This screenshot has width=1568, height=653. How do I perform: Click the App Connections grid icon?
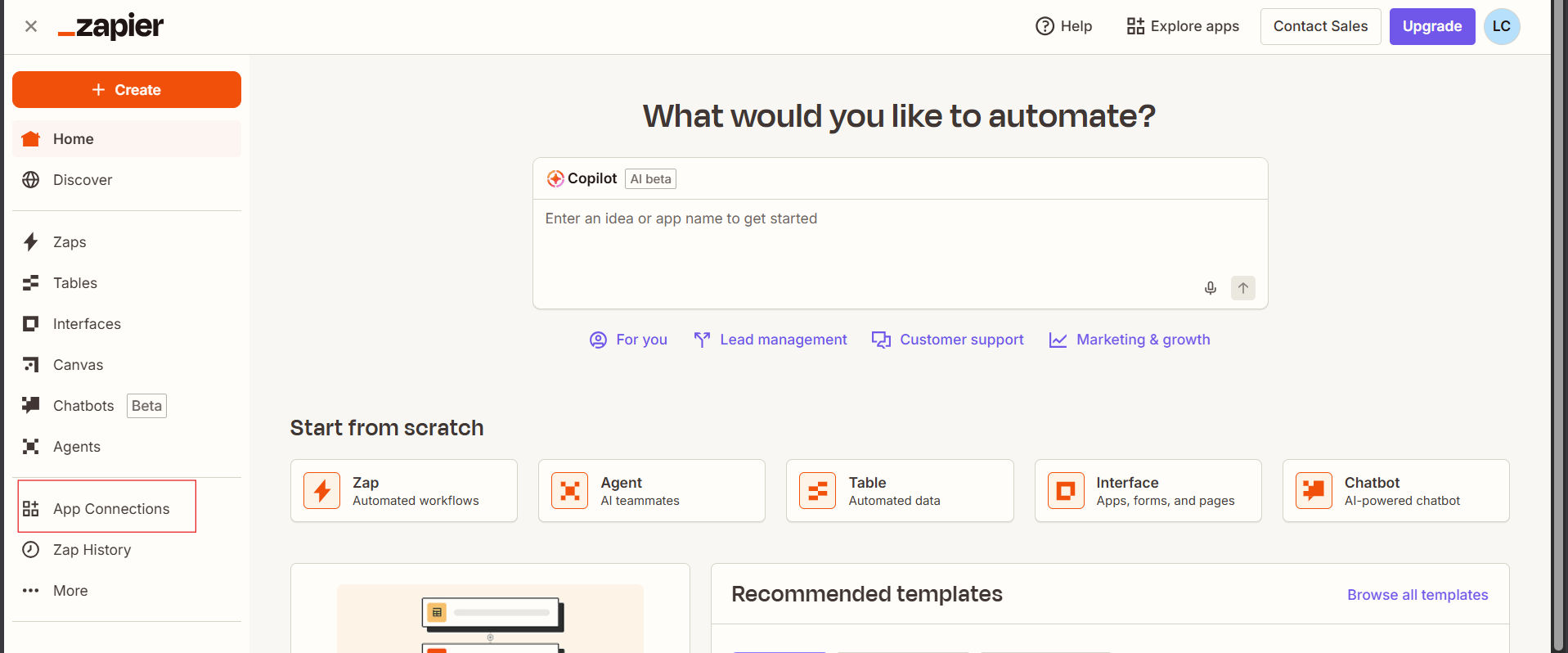(31, 508)
